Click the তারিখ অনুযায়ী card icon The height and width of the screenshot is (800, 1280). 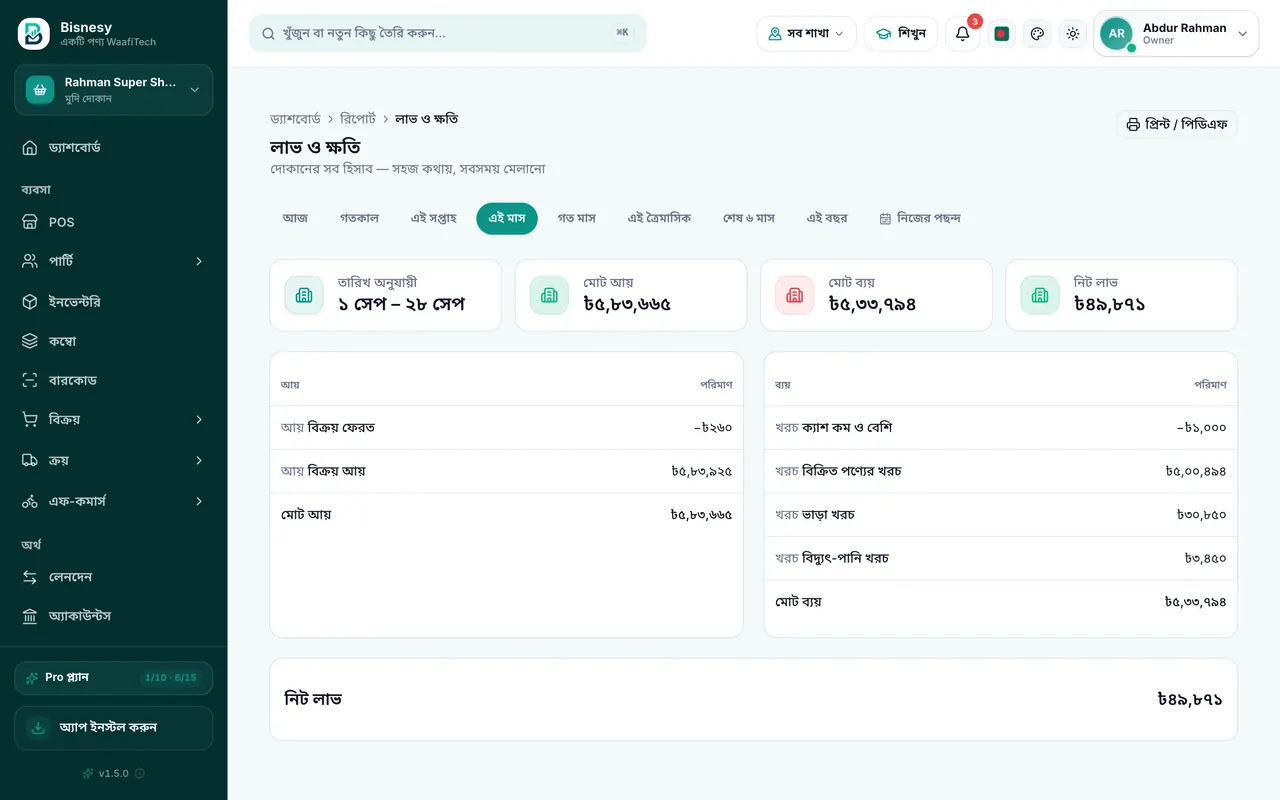tap(304, 295)
